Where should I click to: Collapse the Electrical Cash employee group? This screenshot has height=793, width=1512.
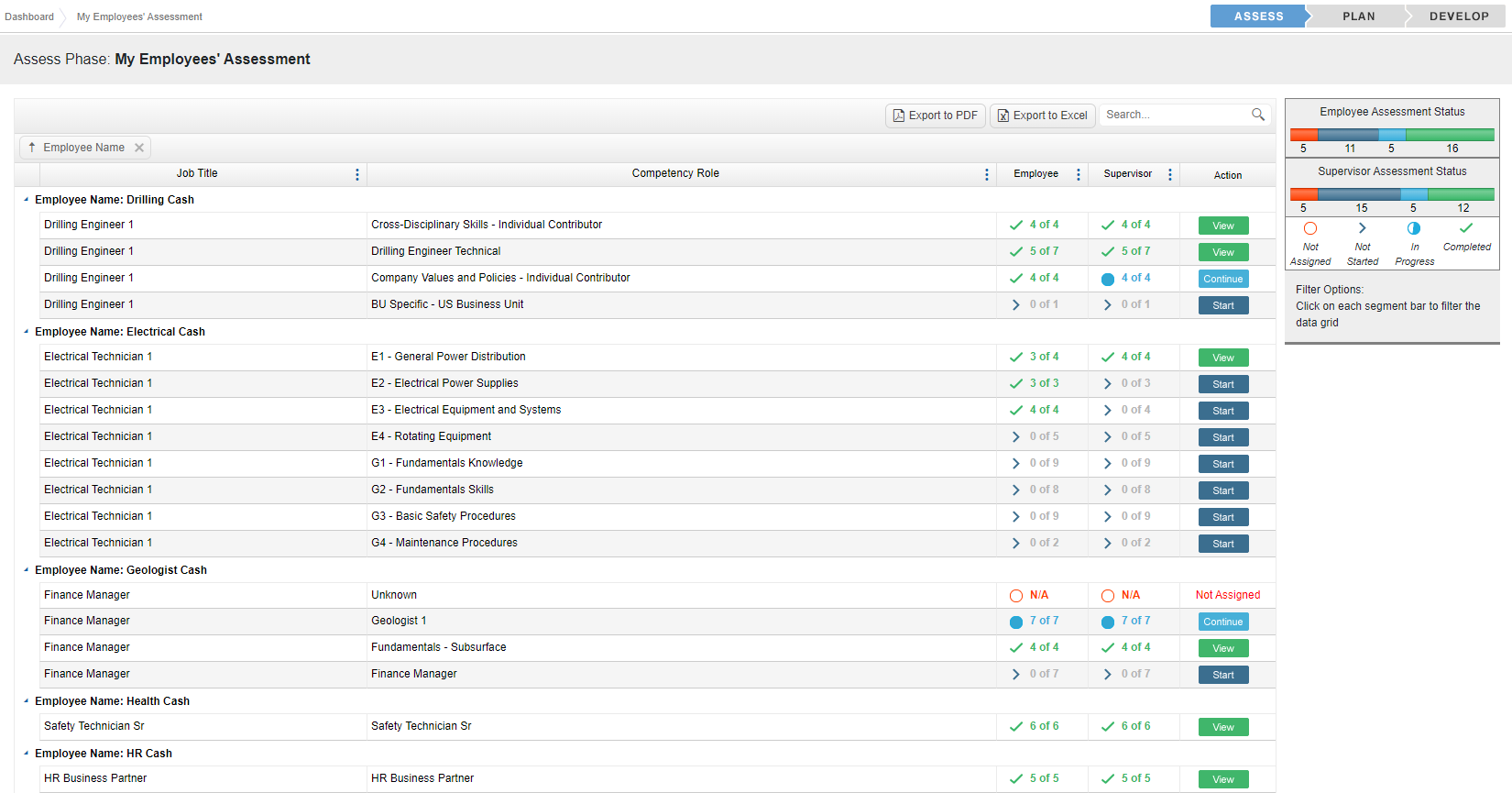pos(26,332)
